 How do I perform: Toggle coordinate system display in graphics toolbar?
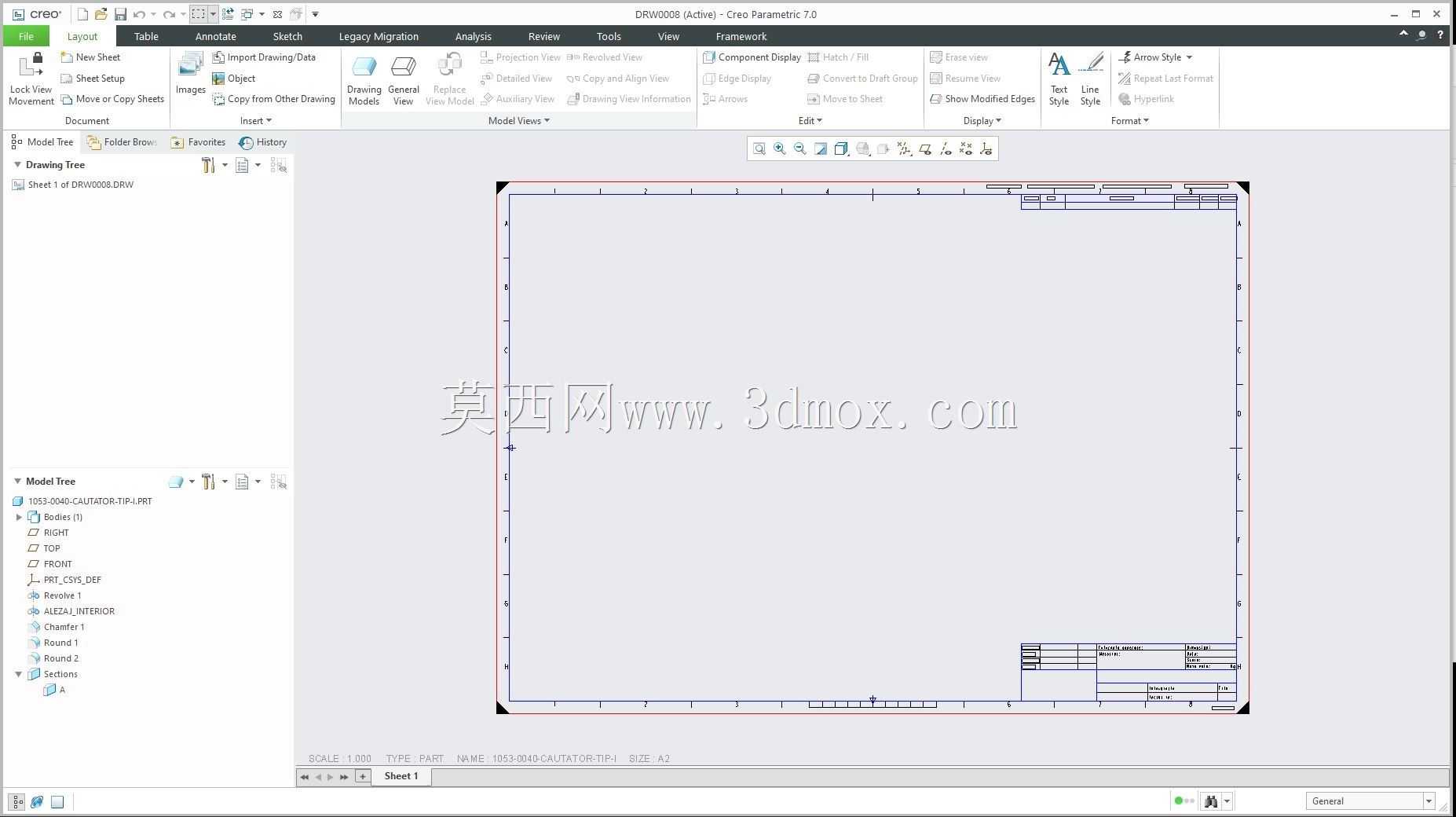tap(986, 148)
